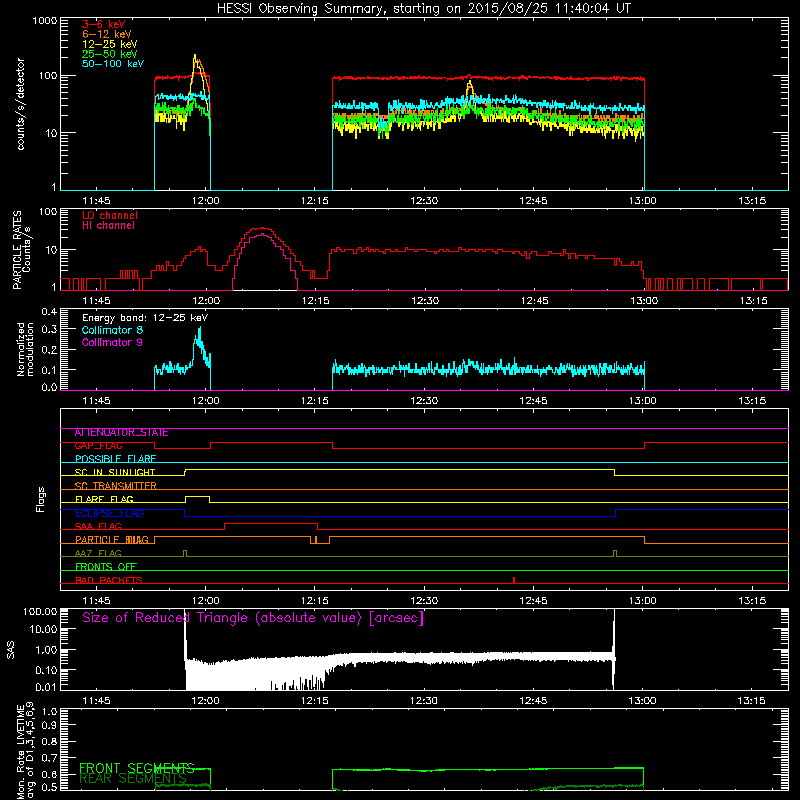This screenshot has height=800, width=800.
Task: Select the green 25-50 keV legend entry
Action: pyautogui.click(x=110, y=54)
